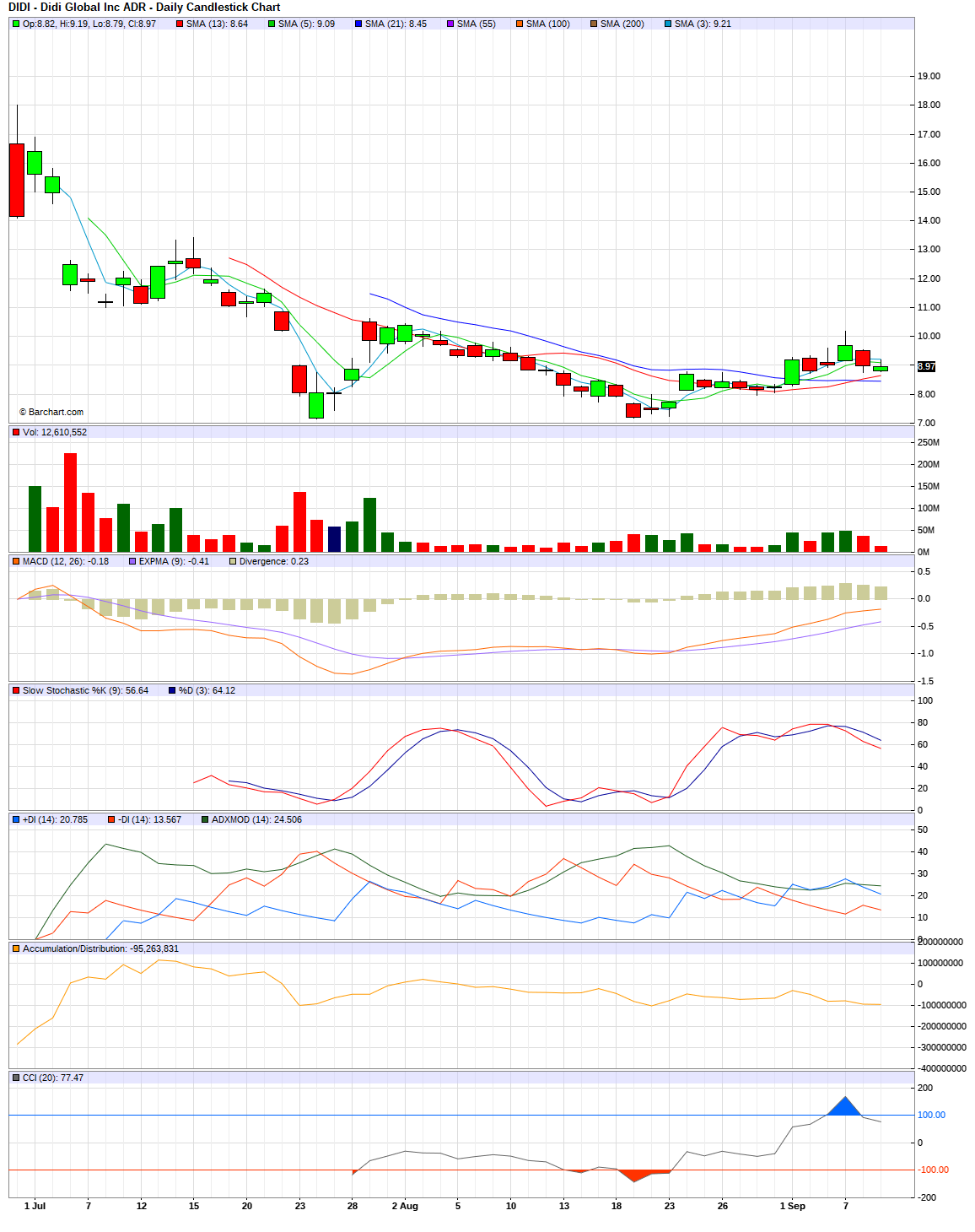Click the blue 100.00 CCI level label
This screenshot has width=975, height=1232.
click(x=932, y=1115)
